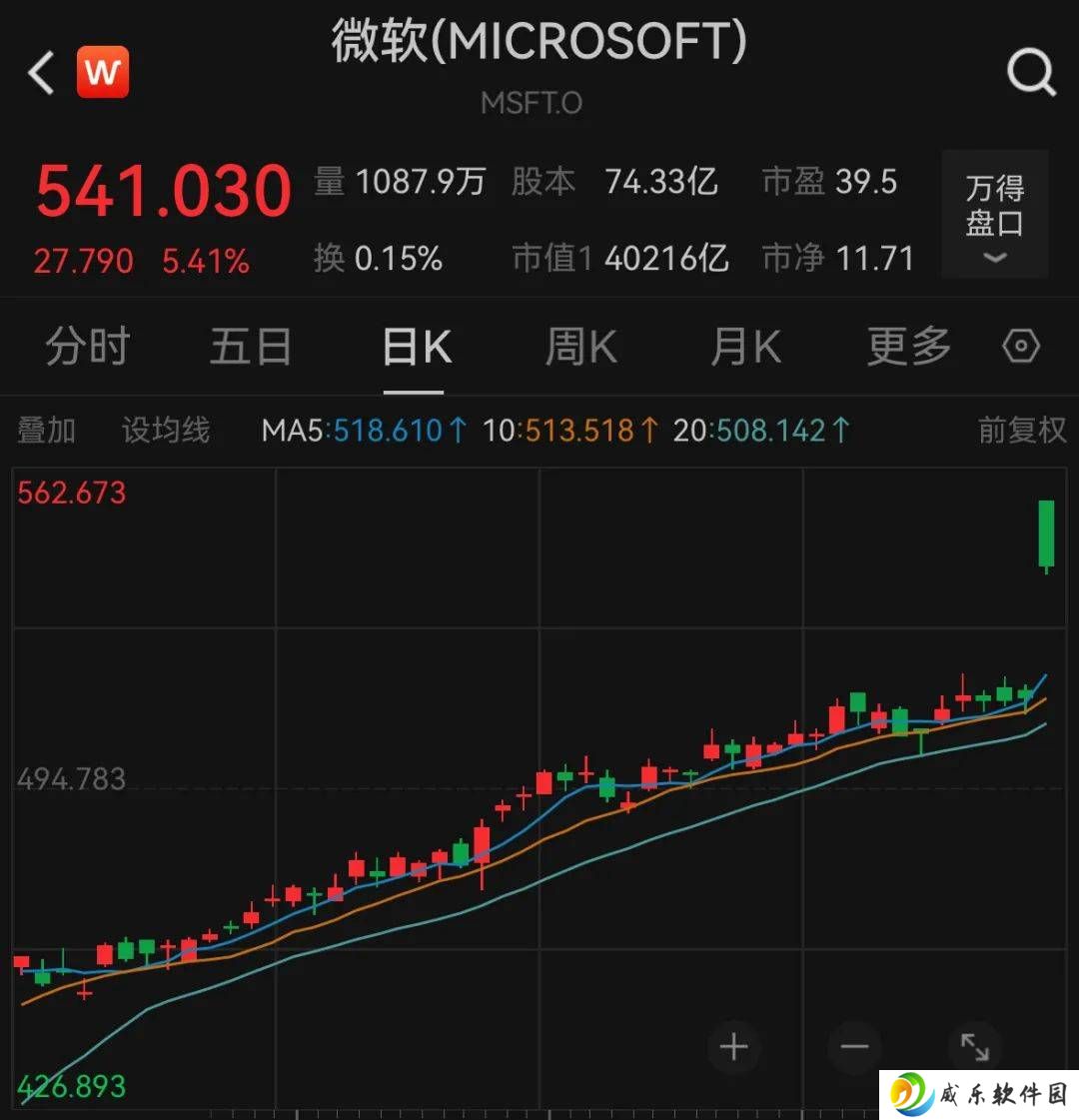The image size is (1079, 1120).
Task: Expand the 万得盘口 panel
Action: (x=995, y=214)
